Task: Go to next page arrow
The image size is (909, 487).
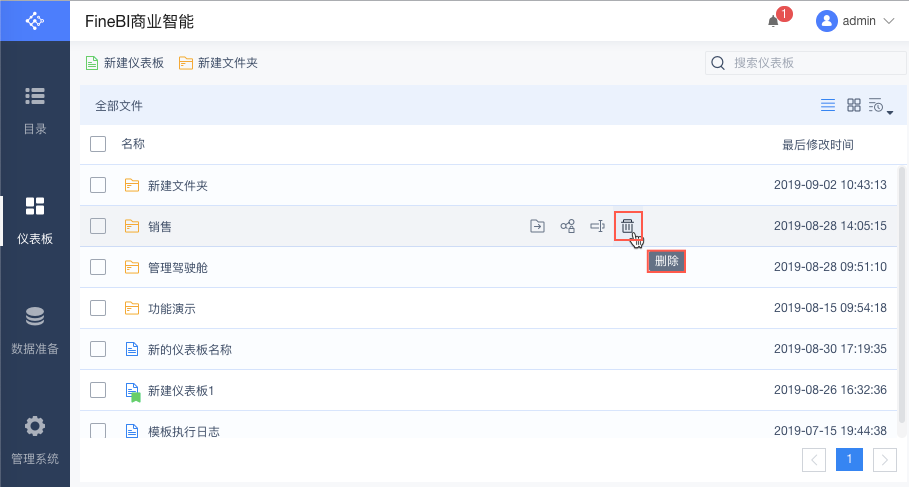Action: (884, 459)
